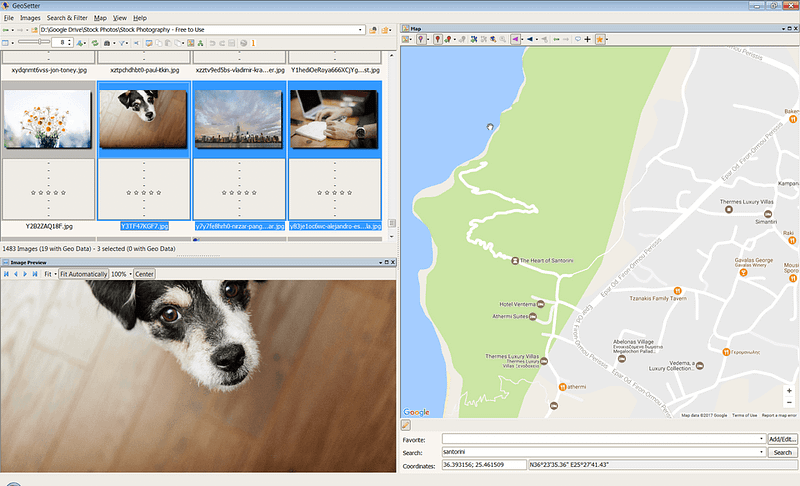Click the thumbnail list vertical scrollbar
This screenshot has height=486, width=800.
coord(392,145)
